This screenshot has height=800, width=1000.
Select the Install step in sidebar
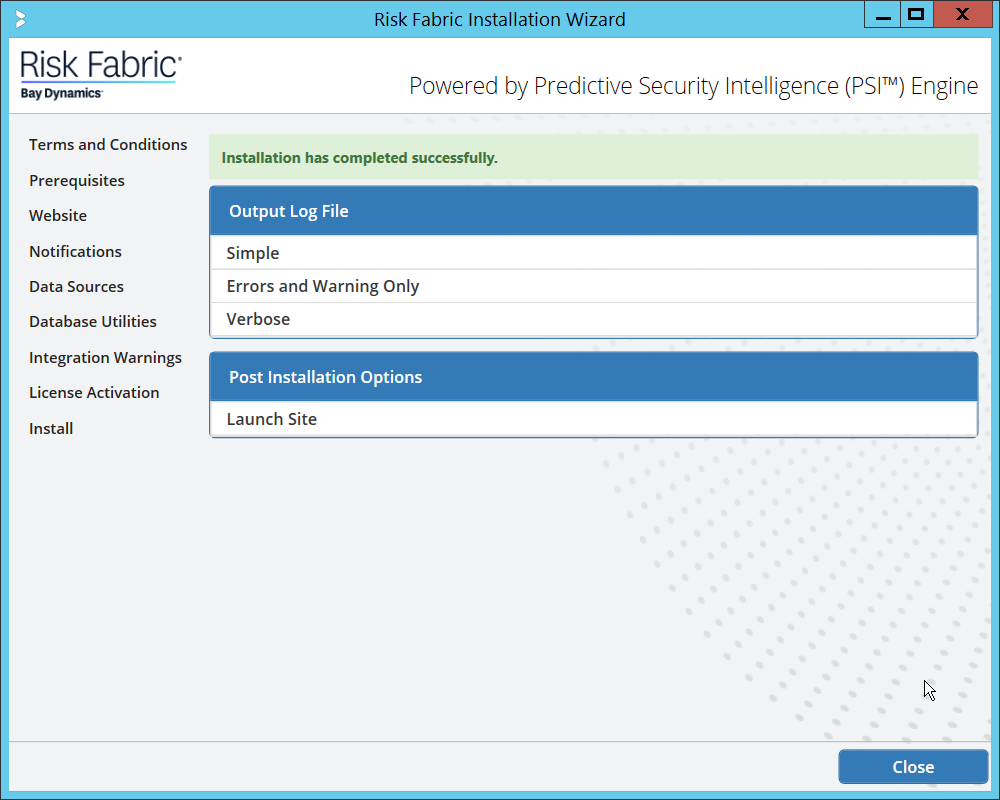(x=51, y=429)
